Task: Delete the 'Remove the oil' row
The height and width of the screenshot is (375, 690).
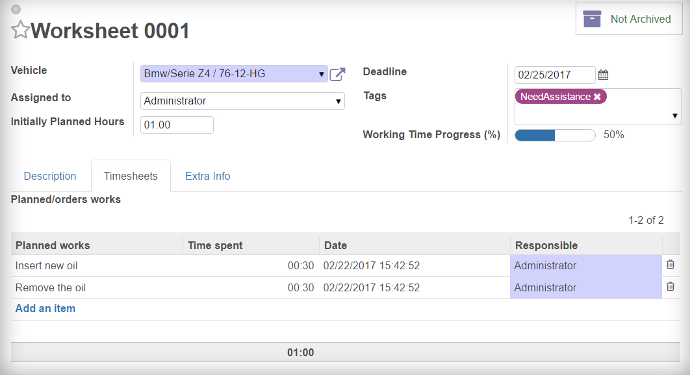Action: [670, 287]
